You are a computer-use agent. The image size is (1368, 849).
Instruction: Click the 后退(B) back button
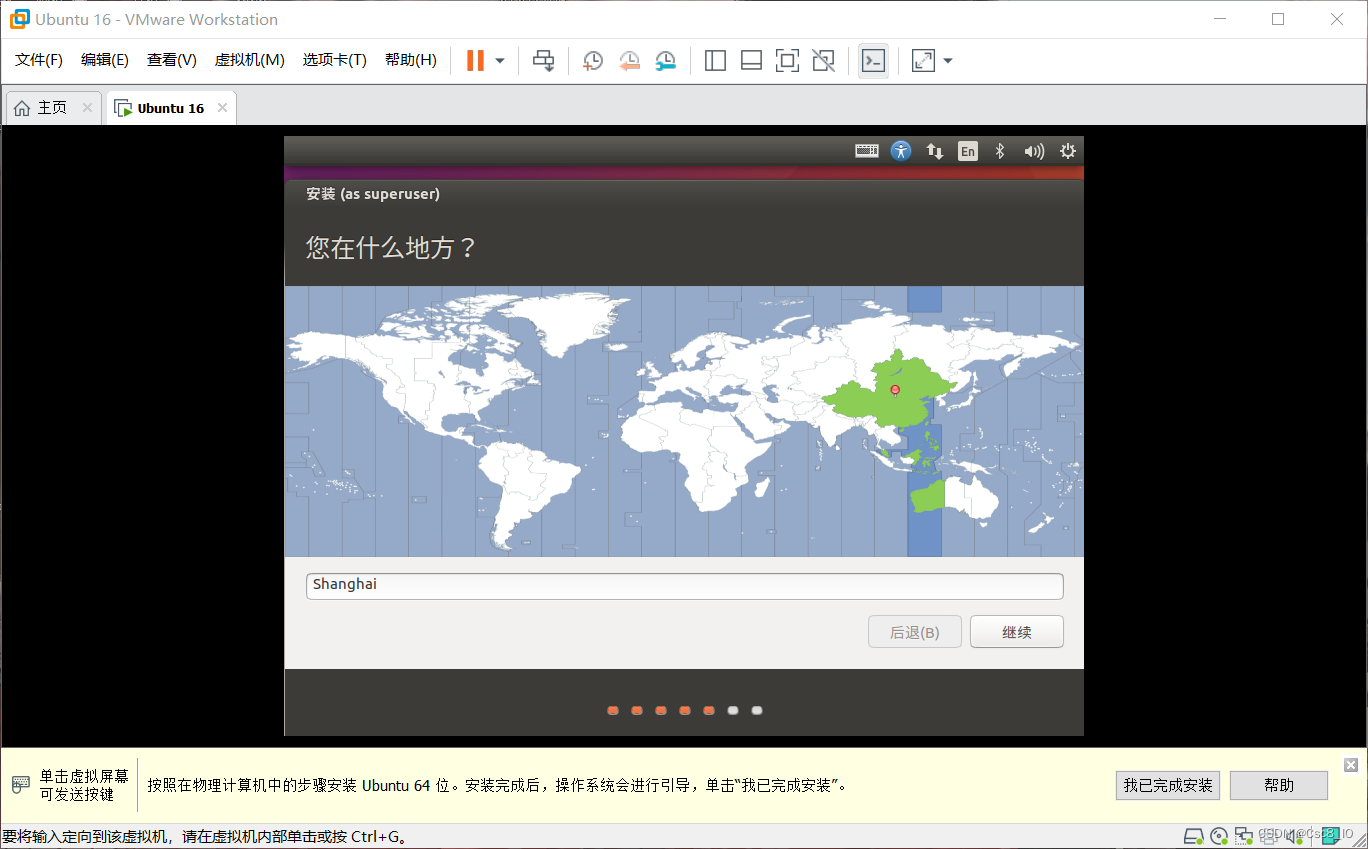click(915, 632)
